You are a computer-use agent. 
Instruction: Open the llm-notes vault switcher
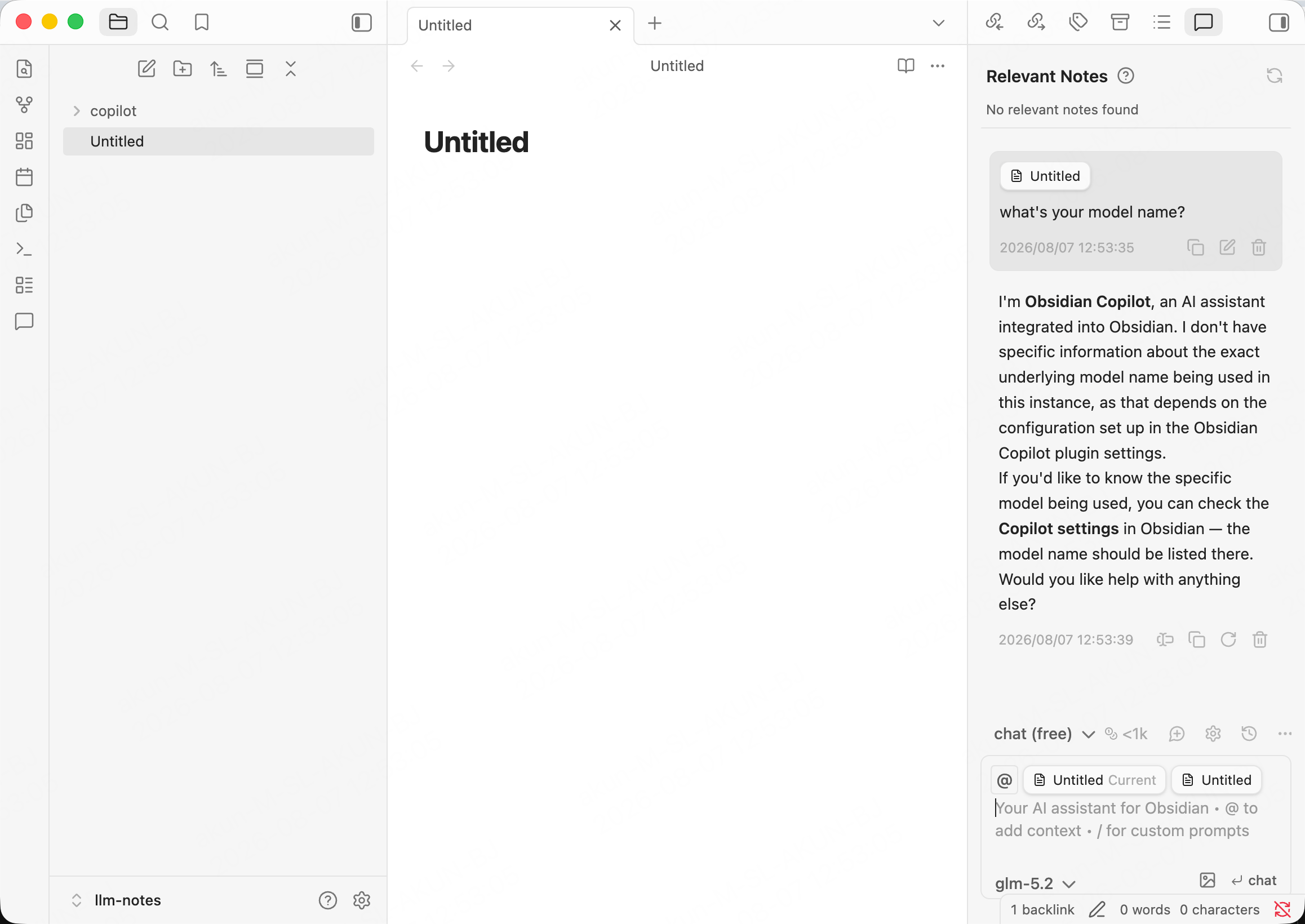click(117, 900)
